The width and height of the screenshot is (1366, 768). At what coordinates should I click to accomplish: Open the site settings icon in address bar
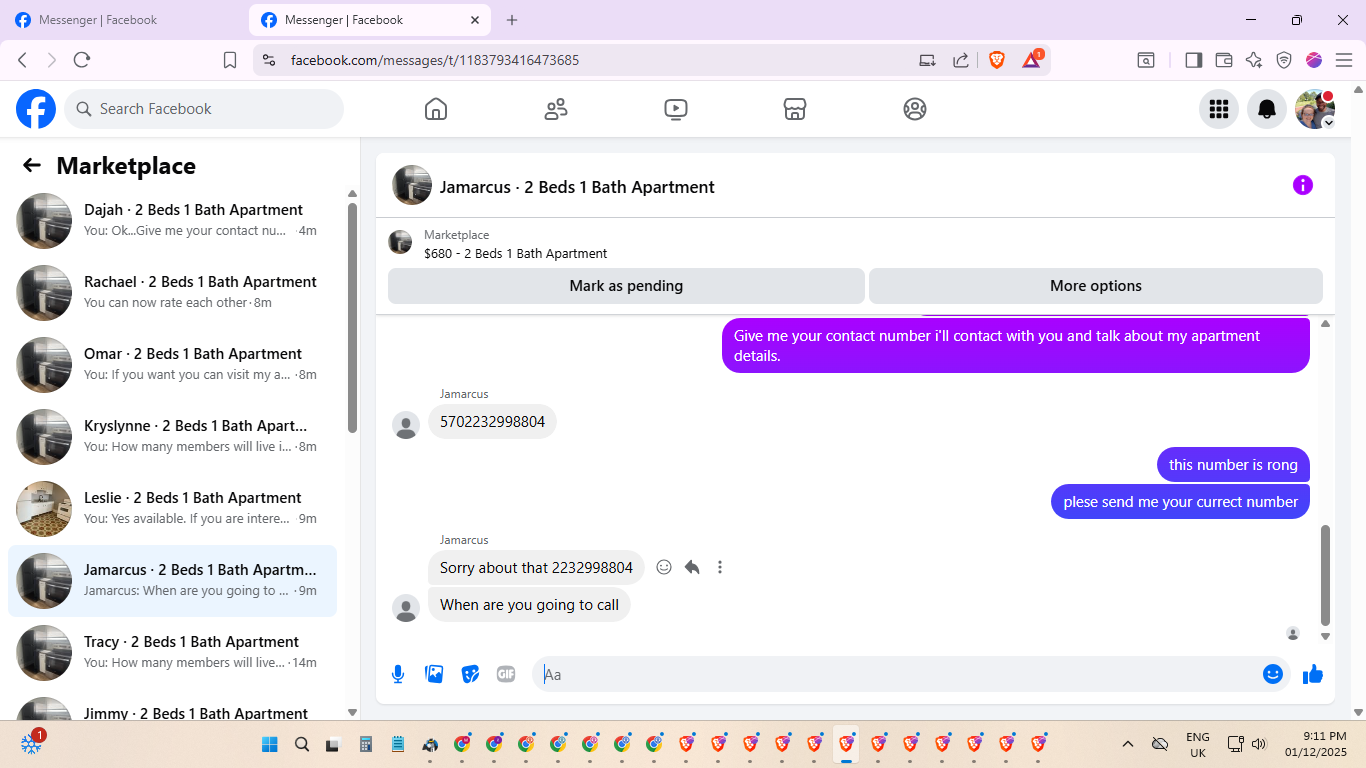click(x=268, y=60)
